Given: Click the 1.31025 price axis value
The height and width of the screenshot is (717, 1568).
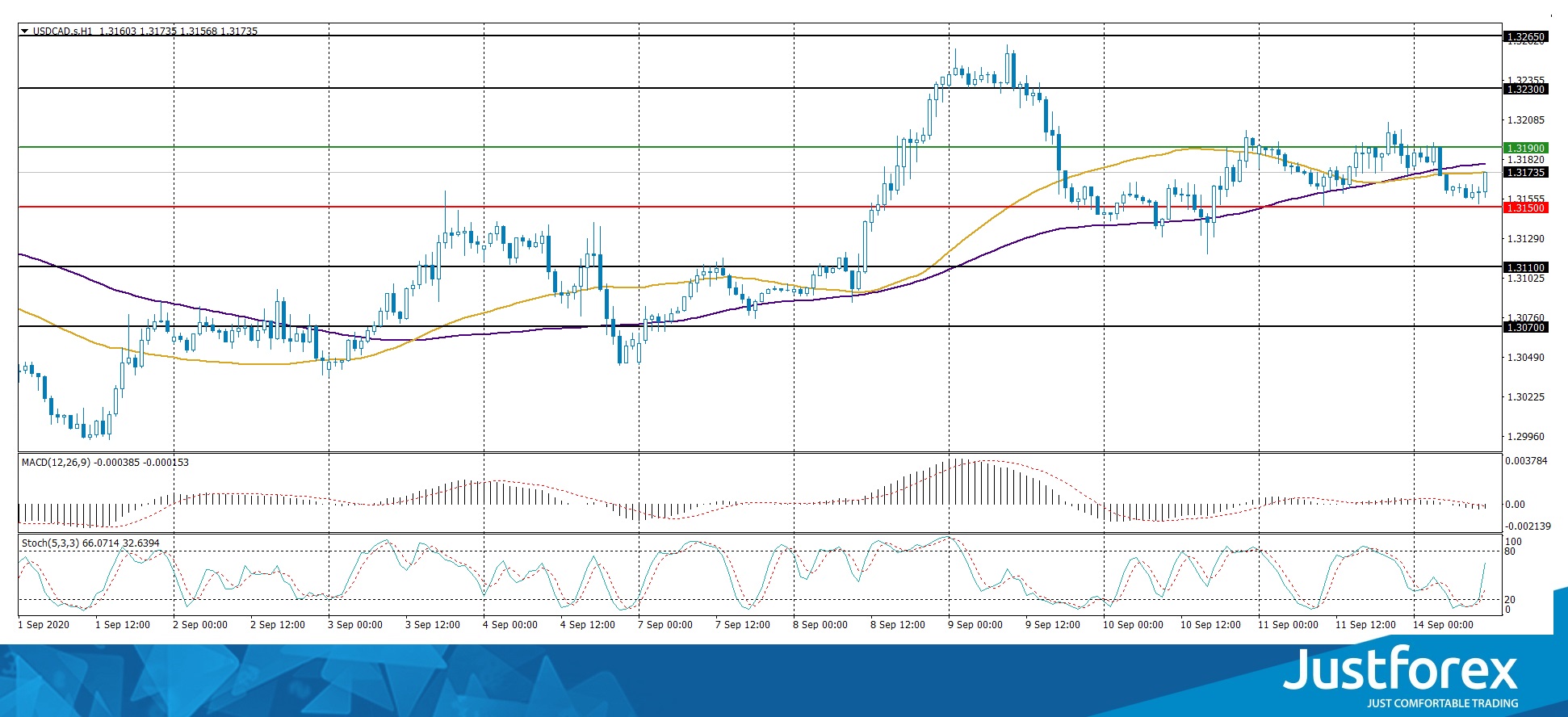Looking at the screenshot, I should tap(1526, 279).
